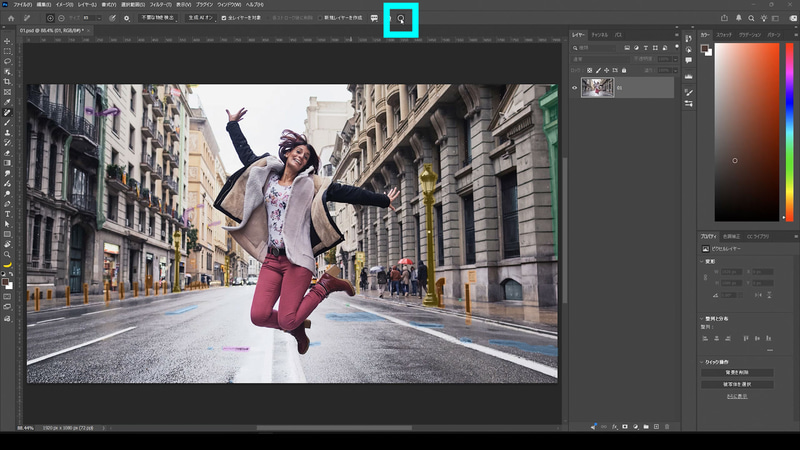This screenshot has width=800, height=450.
Task: Click the vertical hue slider
Action: (x=789, y=132)
